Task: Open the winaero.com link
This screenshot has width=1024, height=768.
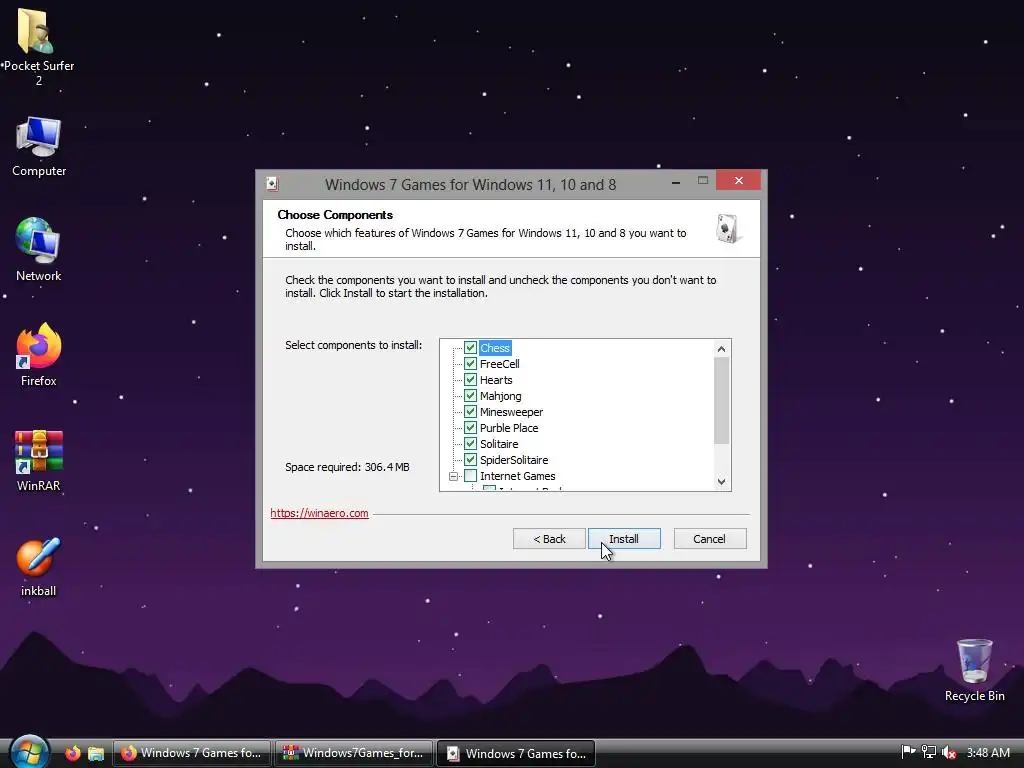Action: (319, 513)
